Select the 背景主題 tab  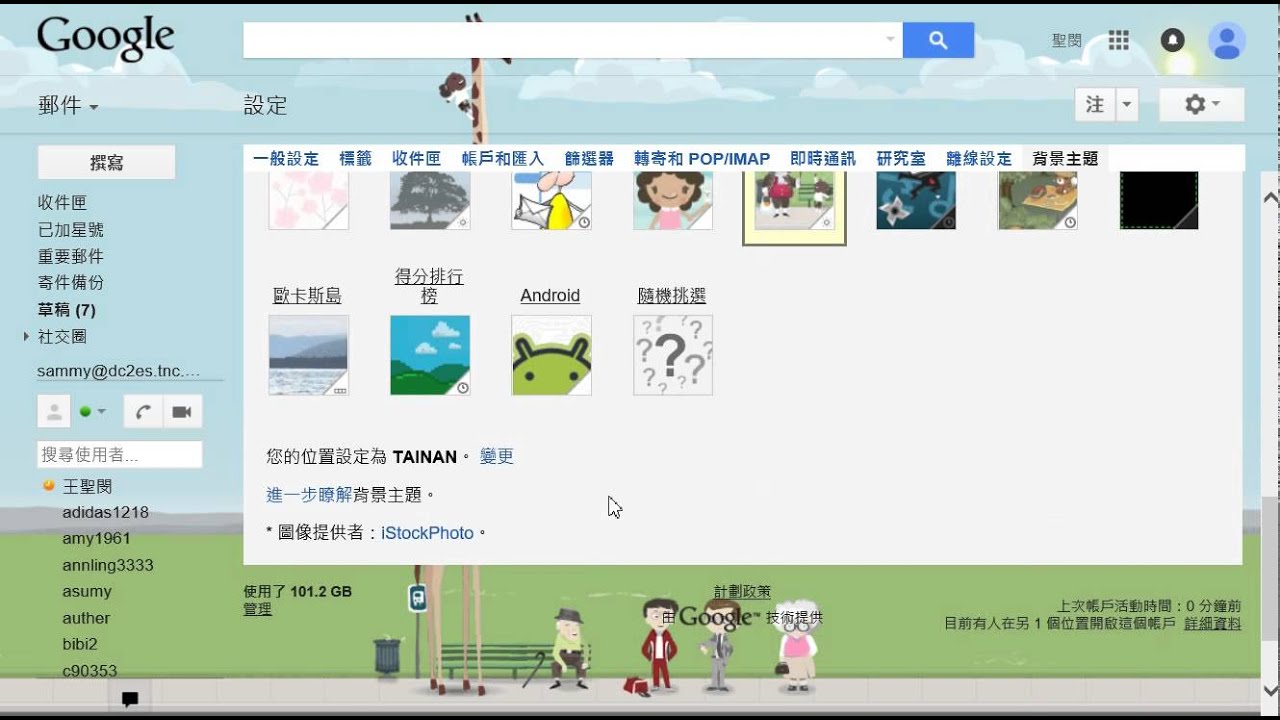pos(1065,158)
